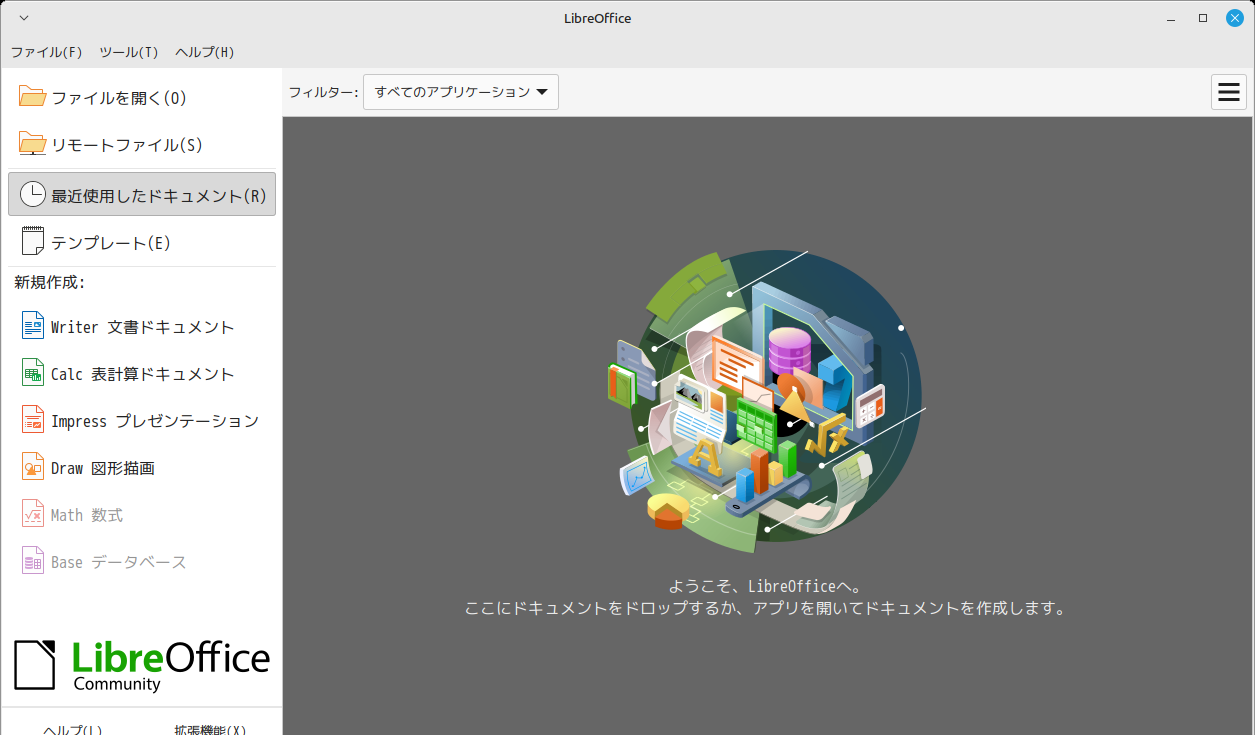Click the remote file folder icon
The width and height of the screenshot is (1255, 735).
[x=33, y=145]
